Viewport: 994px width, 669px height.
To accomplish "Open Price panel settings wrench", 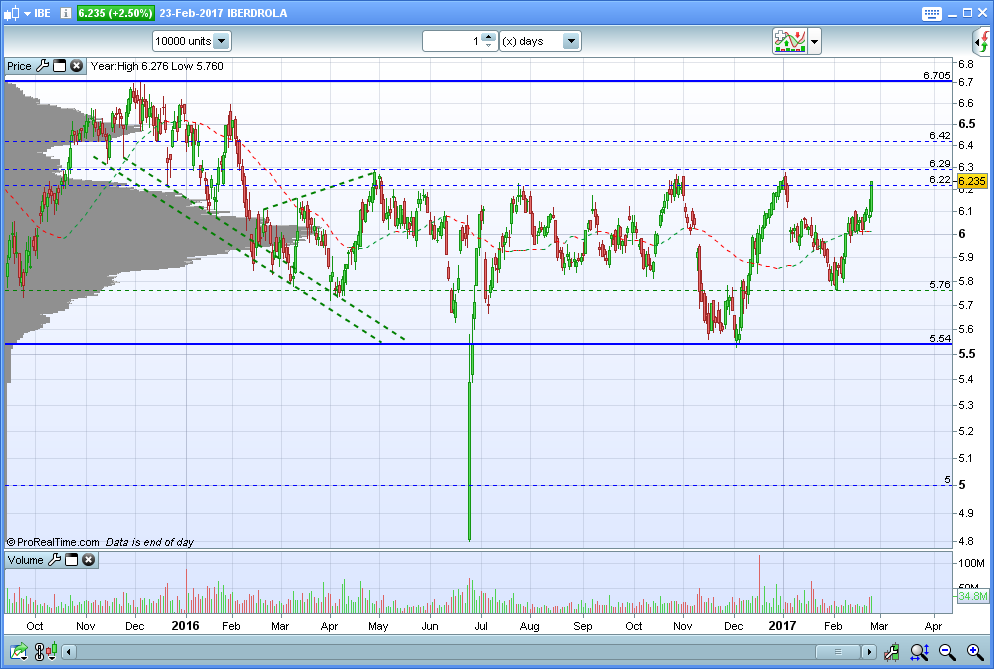I will tap(42, 66).
